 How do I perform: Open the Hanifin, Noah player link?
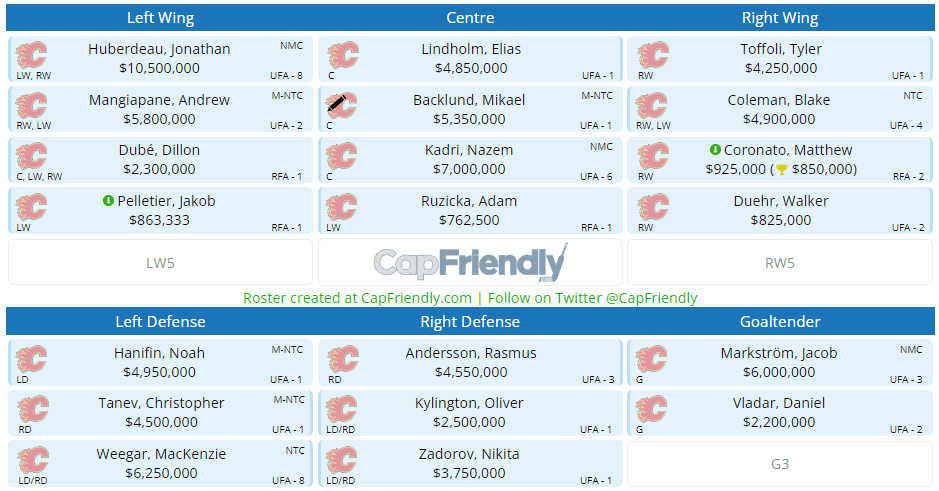point(159,353)
